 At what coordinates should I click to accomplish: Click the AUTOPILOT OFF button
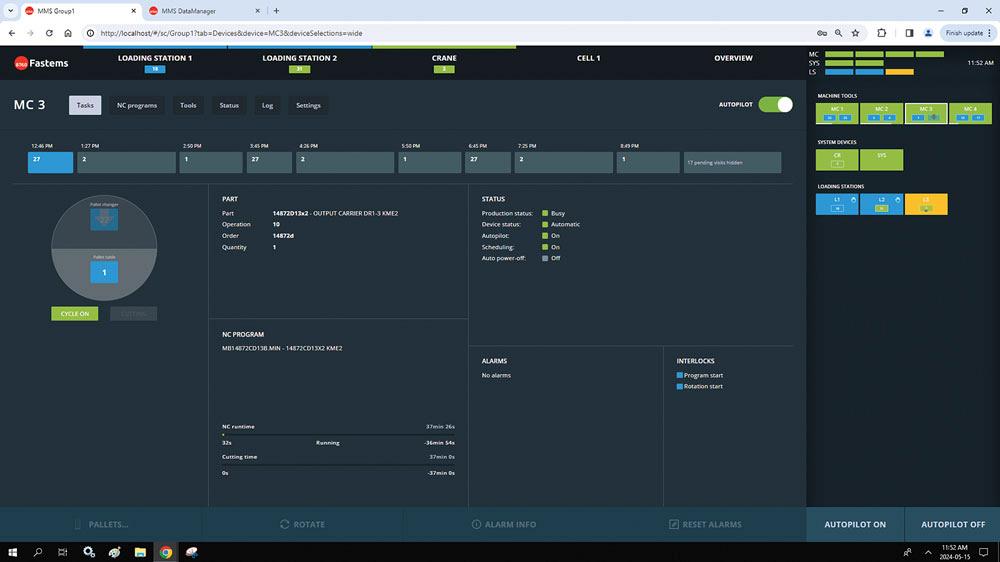(x=952, y=524)
